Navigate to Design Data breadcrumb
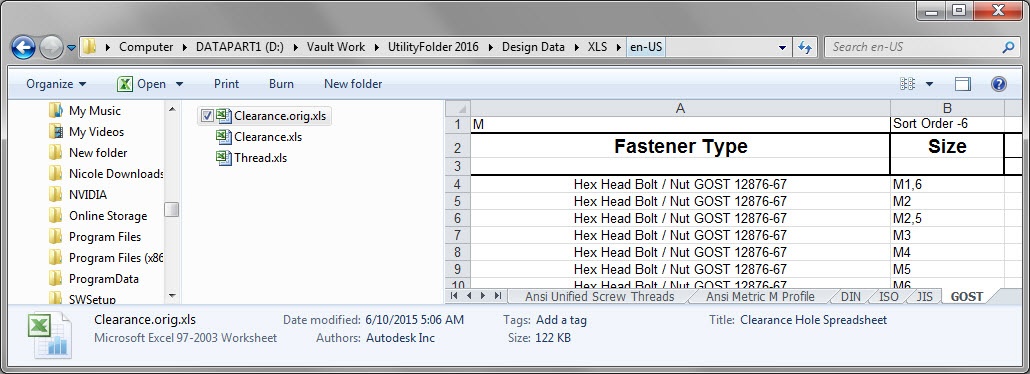1030x374 pixels. (x=533, y=47)
